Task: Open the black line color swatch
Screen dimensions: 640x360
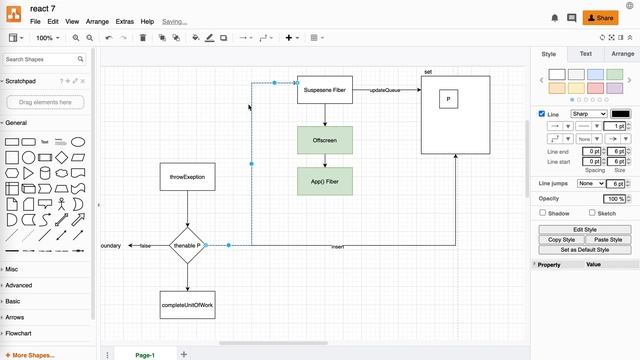Action: point(620,114)
